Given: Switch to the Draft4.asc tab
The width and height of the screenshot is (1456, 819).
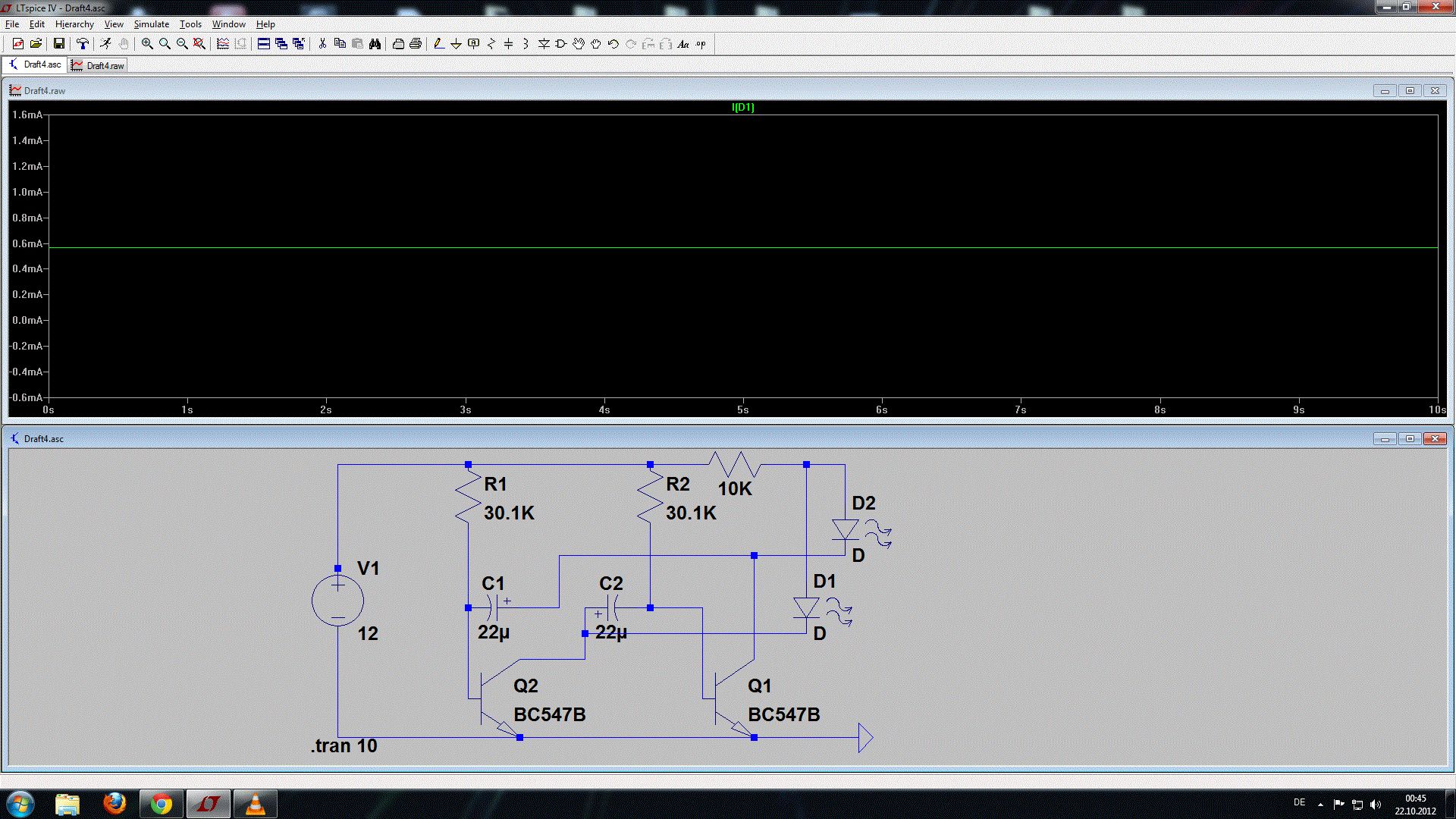Looking at the screenshot, I should [36, 65].
